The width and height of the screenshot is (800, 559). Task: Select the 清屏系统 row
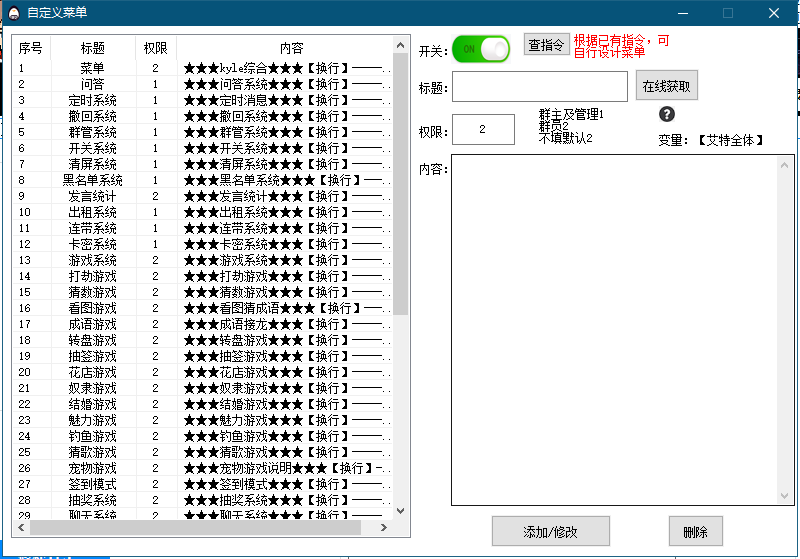[x=203, y=164]
